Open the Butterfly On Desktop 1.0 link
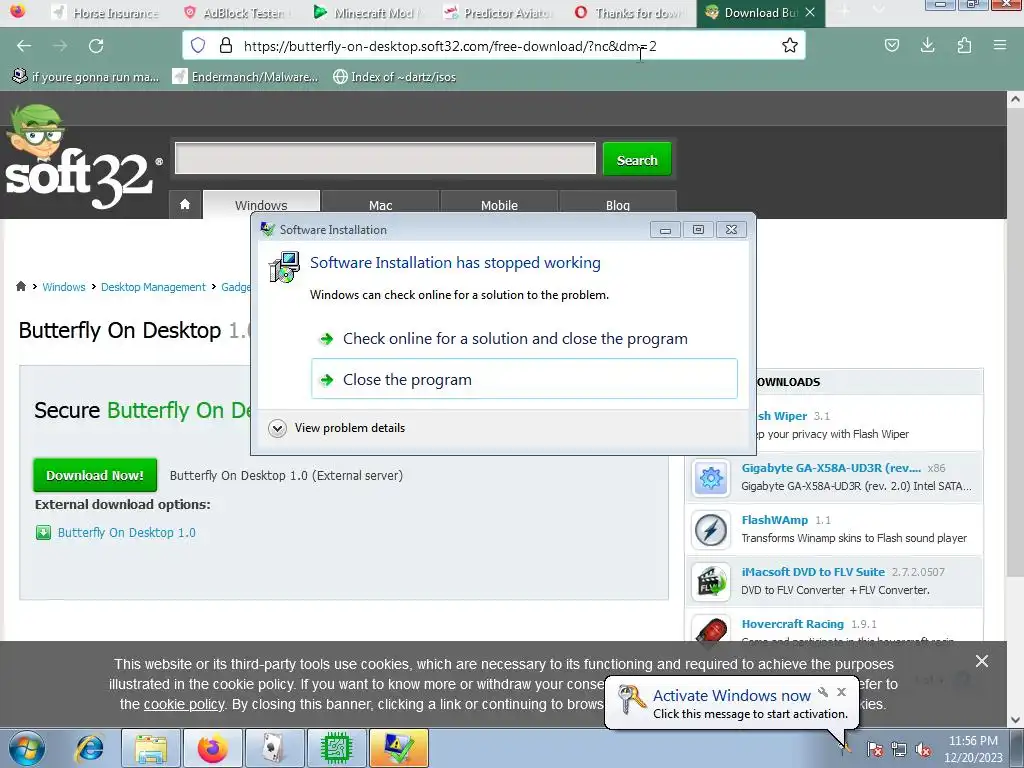The image size is (1024, 768). 127,532
